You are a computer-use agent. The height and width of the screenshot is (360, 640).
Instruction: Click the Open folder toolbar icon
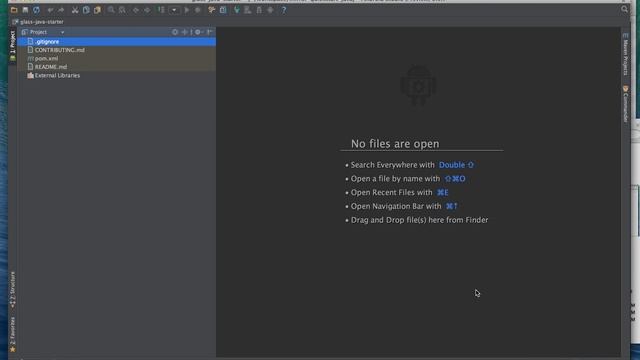coord(14,10)
